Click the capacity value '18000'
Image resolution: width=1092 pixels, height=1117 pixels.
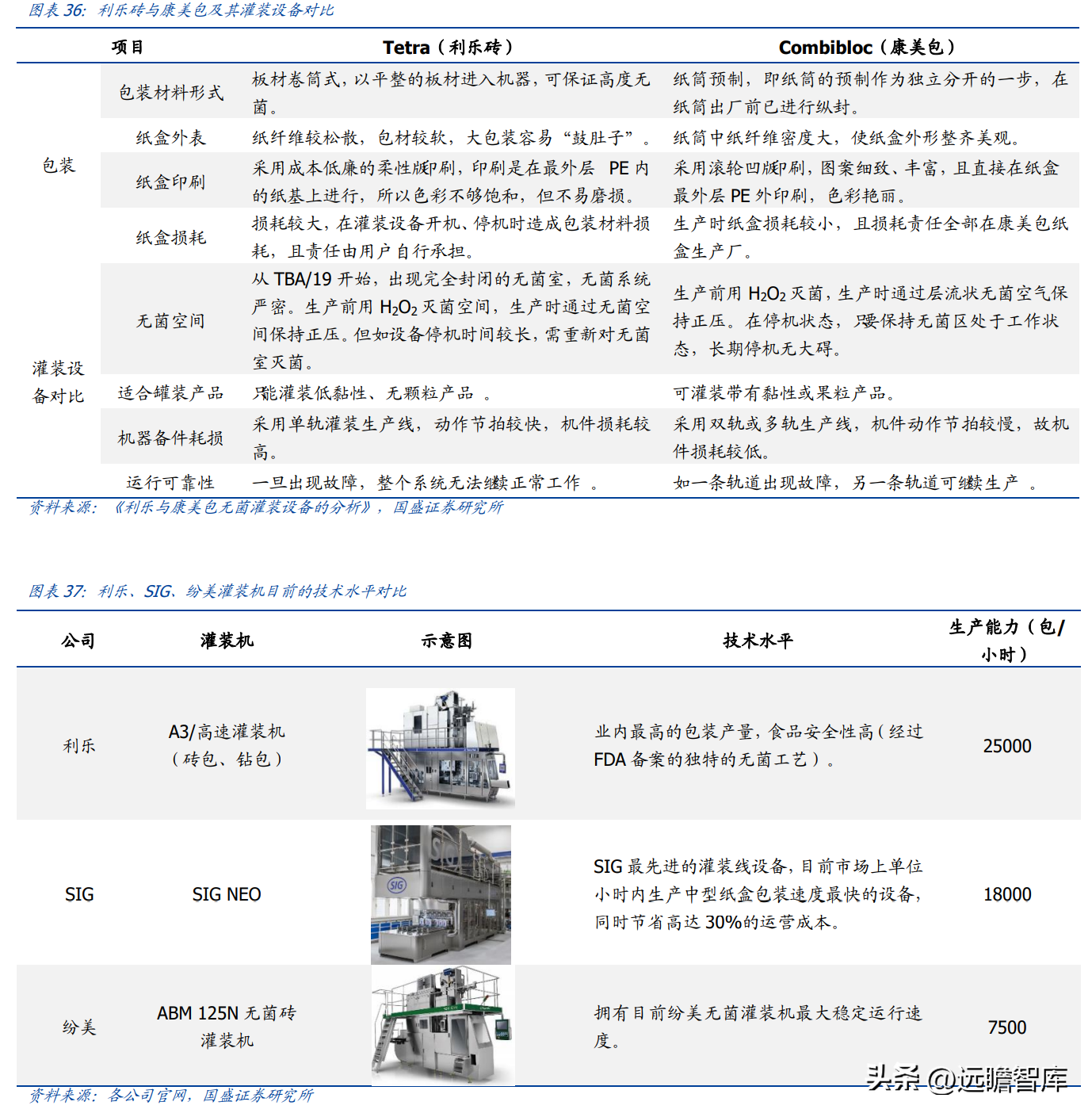point(1007,894)
